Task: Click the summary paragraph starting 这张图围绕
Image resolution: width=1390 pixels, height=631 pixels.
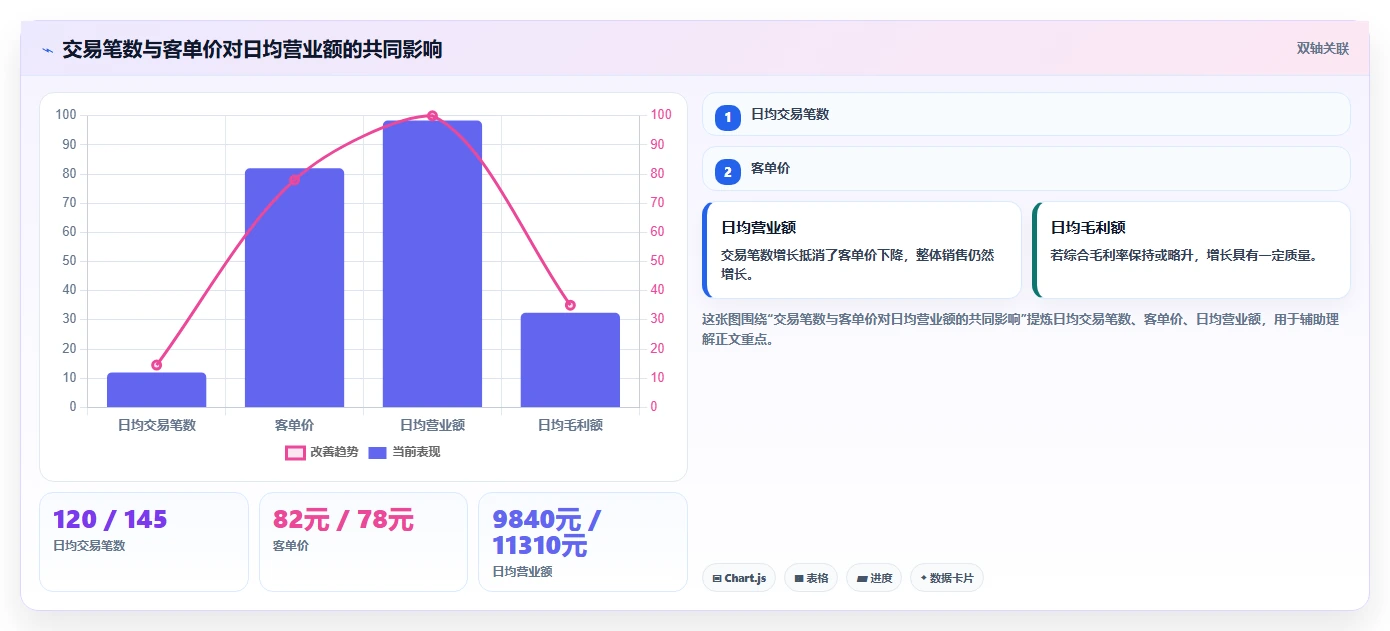Action: (1021, 329)
